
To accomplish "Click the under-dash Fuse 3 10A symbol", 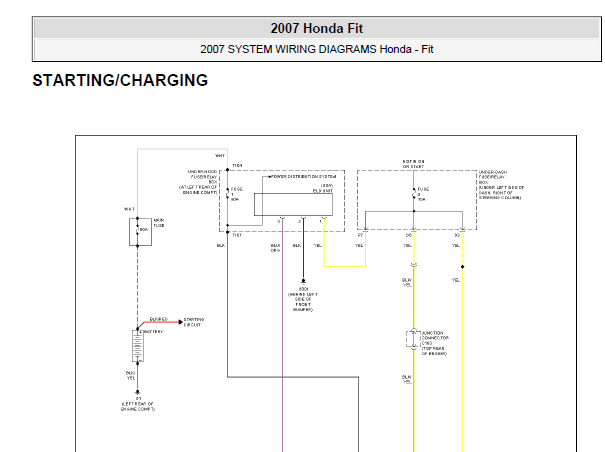I will pos(414,194).
